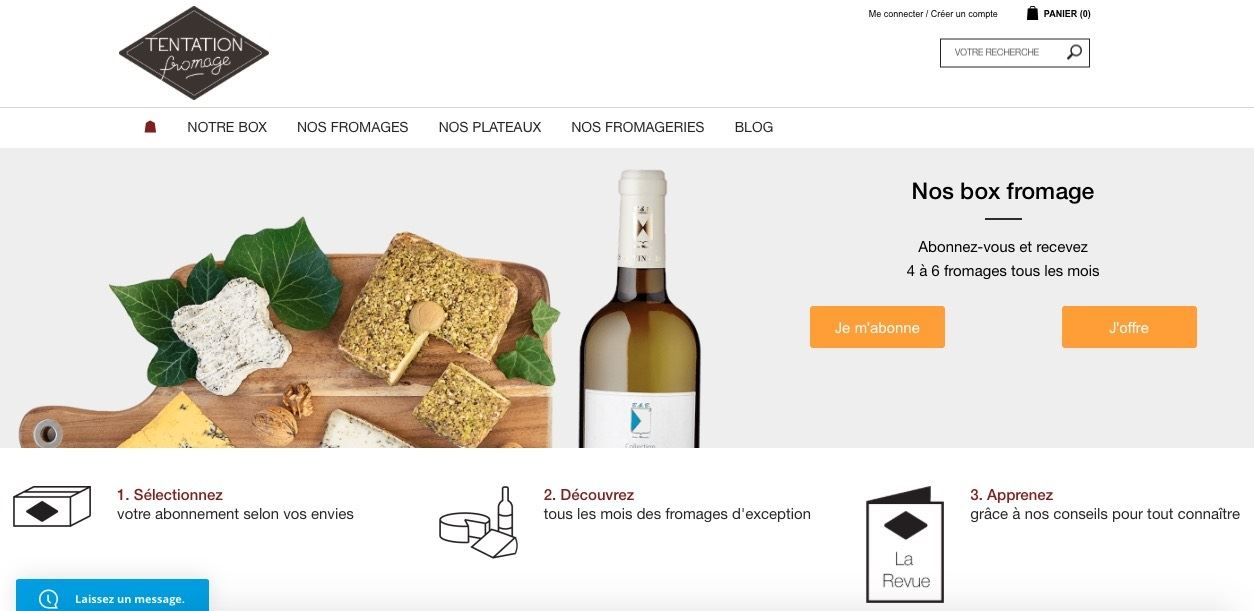1254x611 pixels.
Task: Click the red home icon in navigation
Action: click(x=150, y=127)
